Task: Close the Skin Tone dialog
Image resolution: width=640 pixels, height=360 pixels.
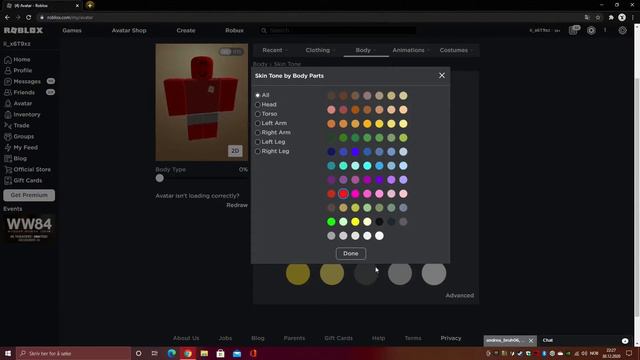Action: pos(442,76)
